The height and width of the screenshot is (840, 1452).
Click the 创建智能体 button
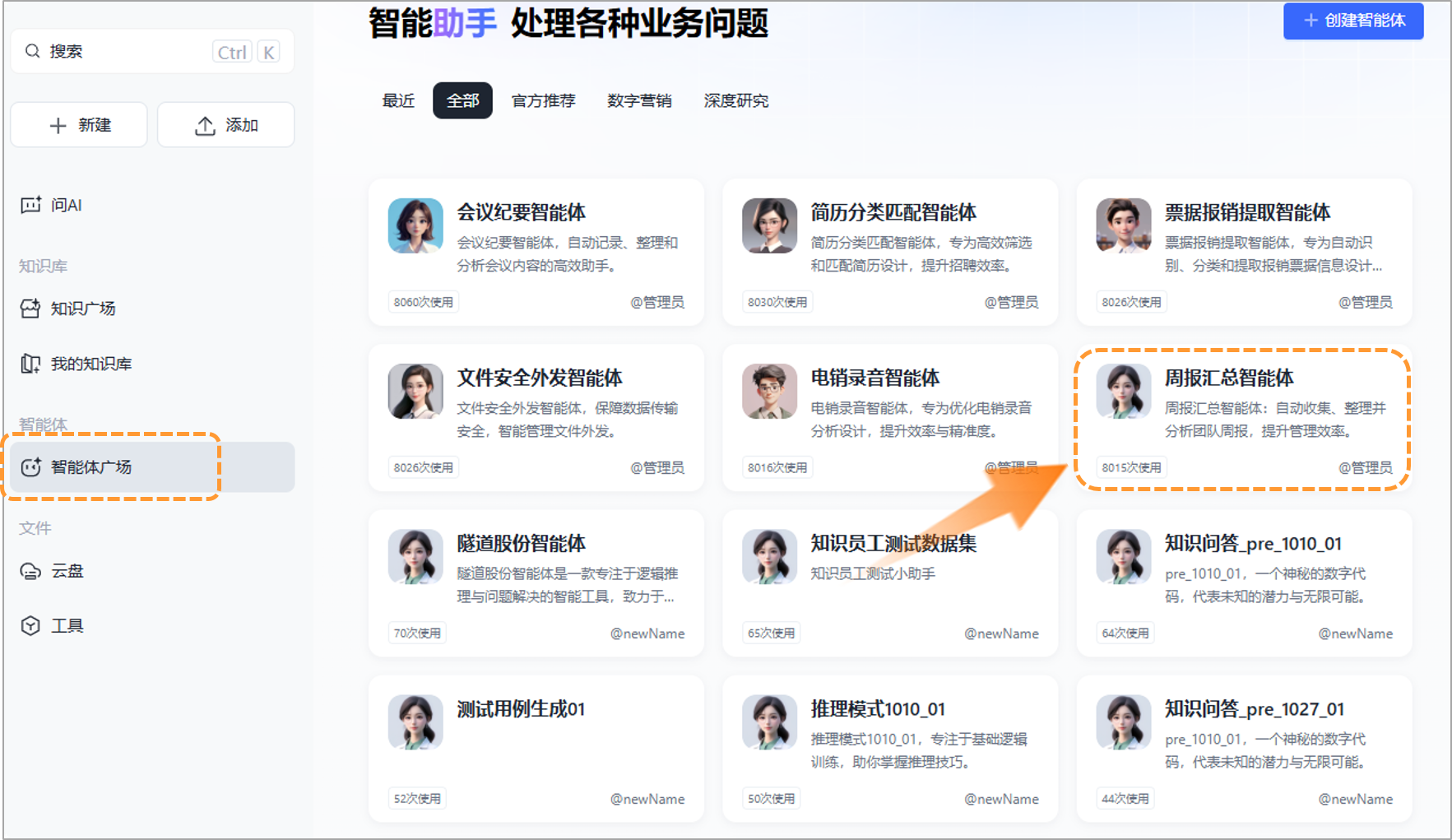click(x=1353, y=21)
